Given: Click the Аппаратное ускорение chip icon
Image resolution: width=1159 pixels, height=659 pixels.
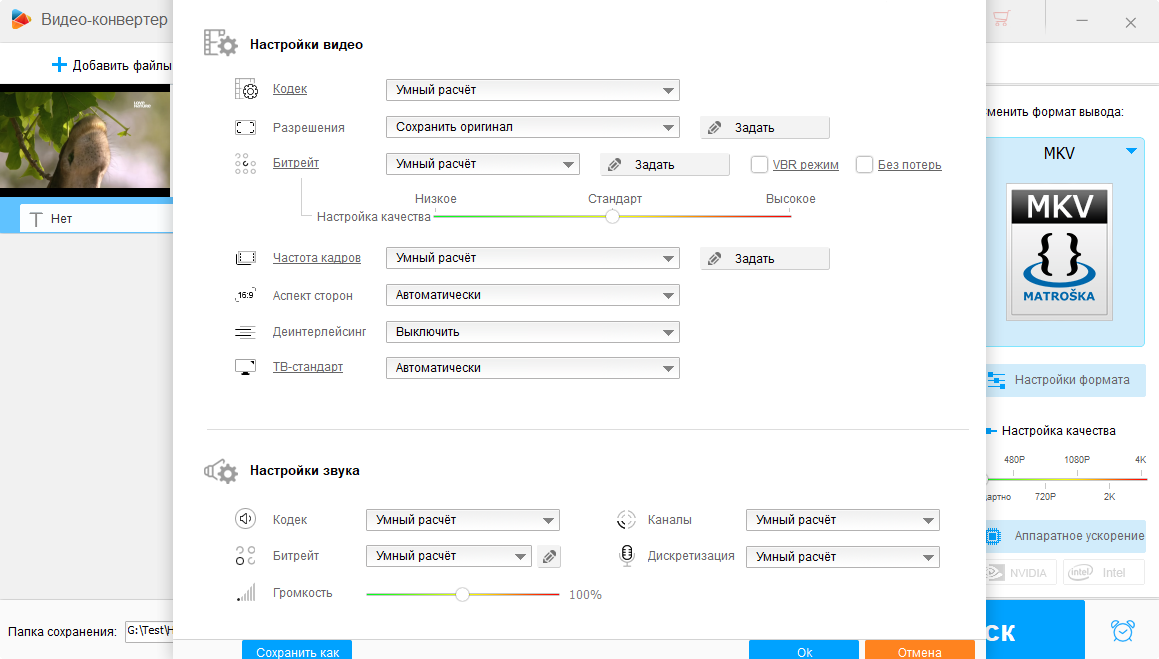Looking at the screenshot, I should point(994,536).
